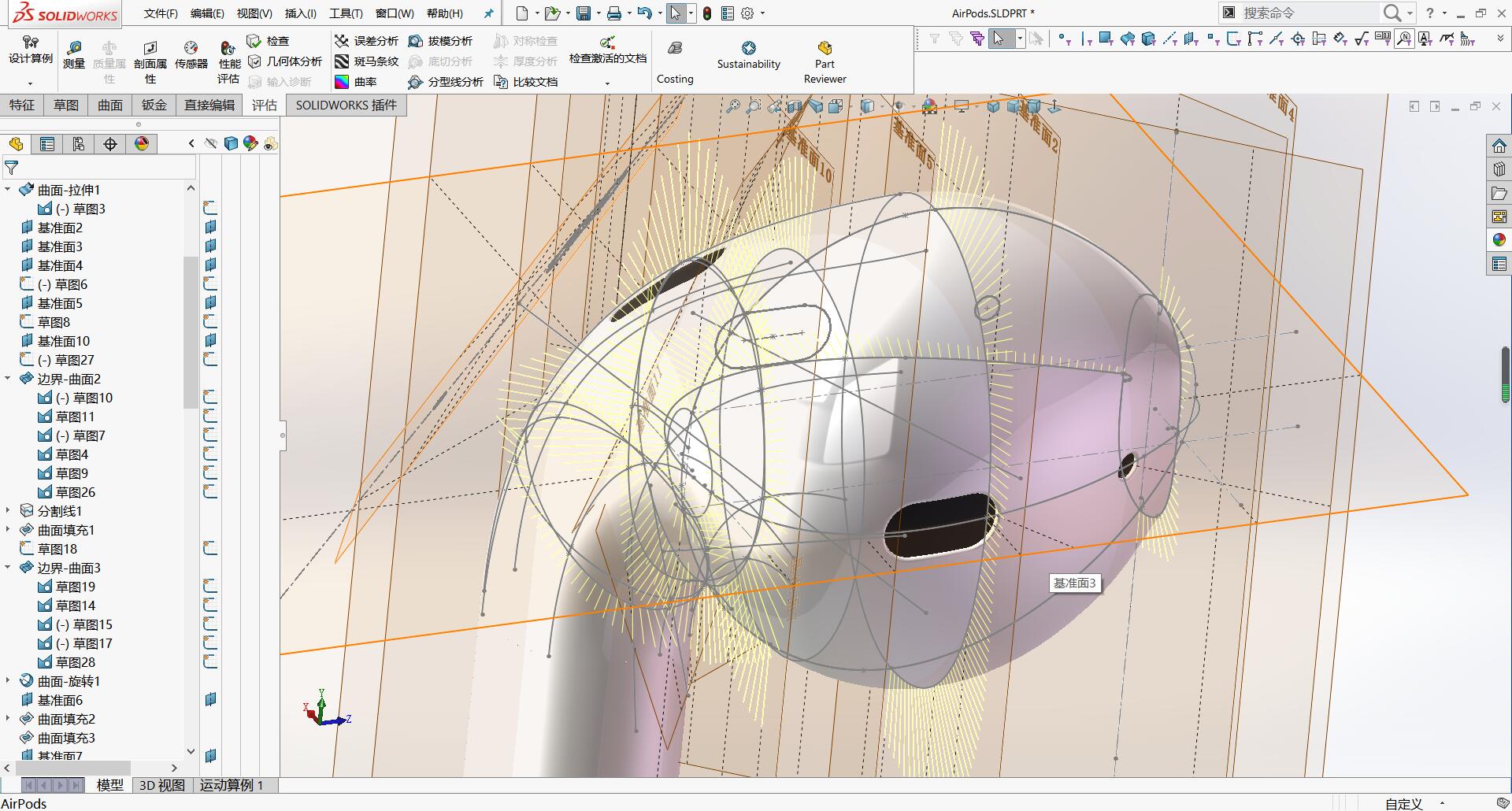Collapse the display pane chevron
This screenshot has width=1512, height=811.
click(191, 143)
